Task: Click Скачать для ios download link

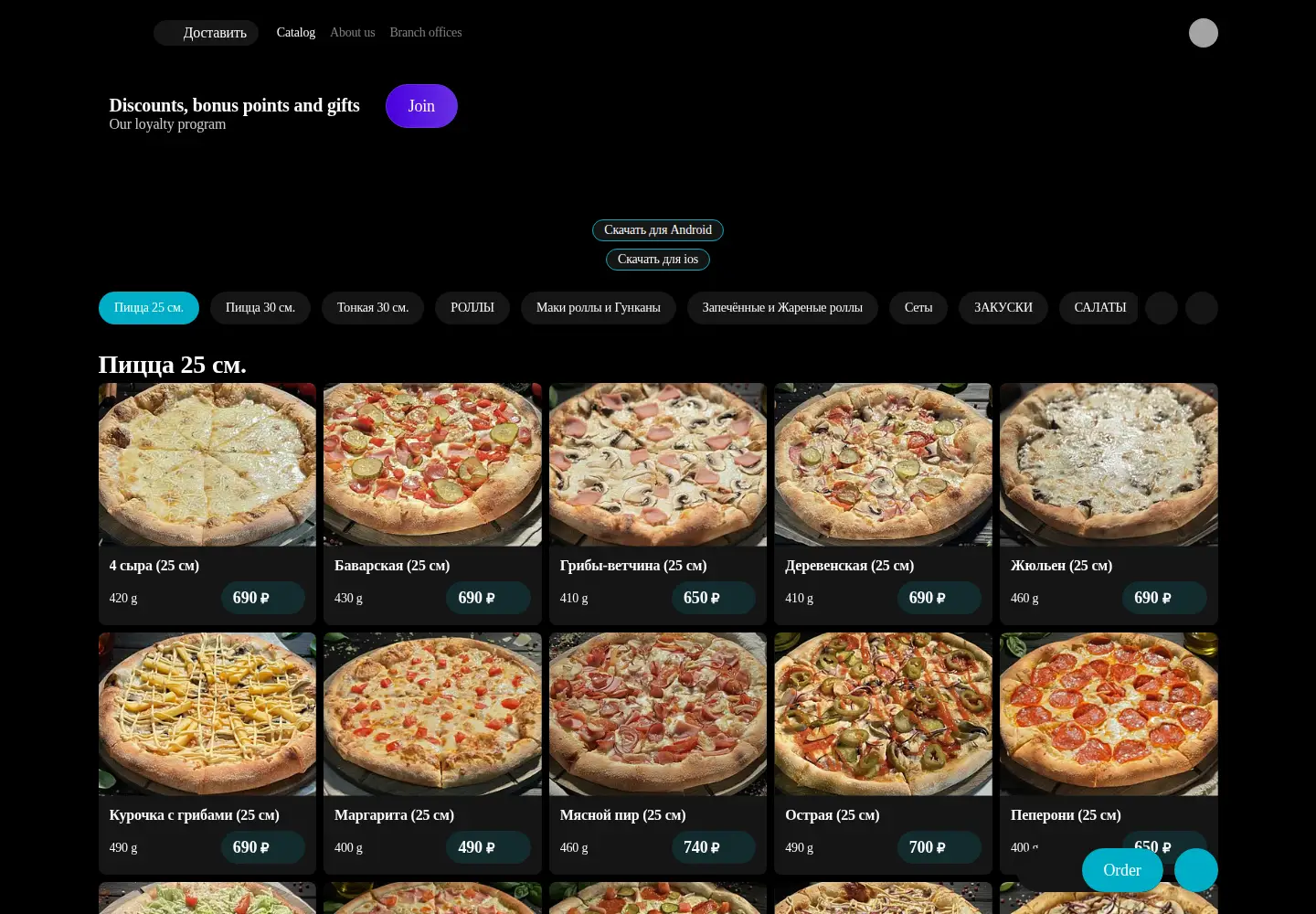Action: 658,260
